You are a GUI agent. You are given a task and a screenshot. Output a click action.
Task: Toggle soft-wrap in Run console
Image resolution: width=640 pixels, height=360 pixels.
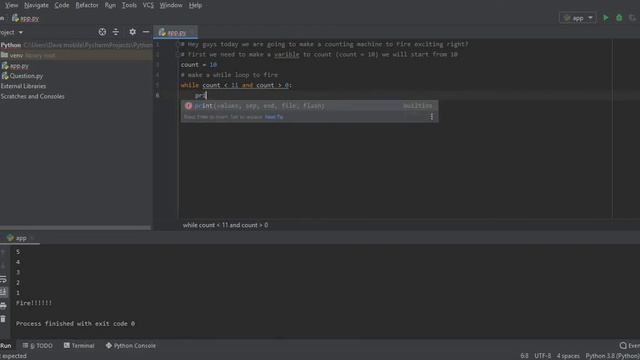3,280
